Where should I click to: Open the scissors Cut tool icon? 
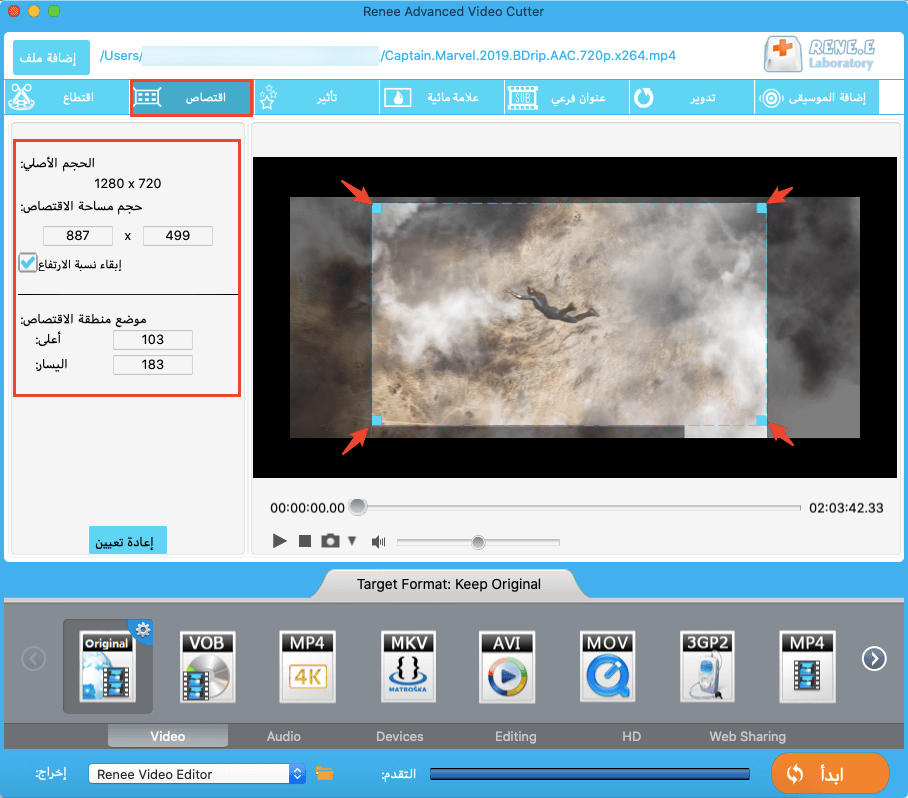[21, 97]
